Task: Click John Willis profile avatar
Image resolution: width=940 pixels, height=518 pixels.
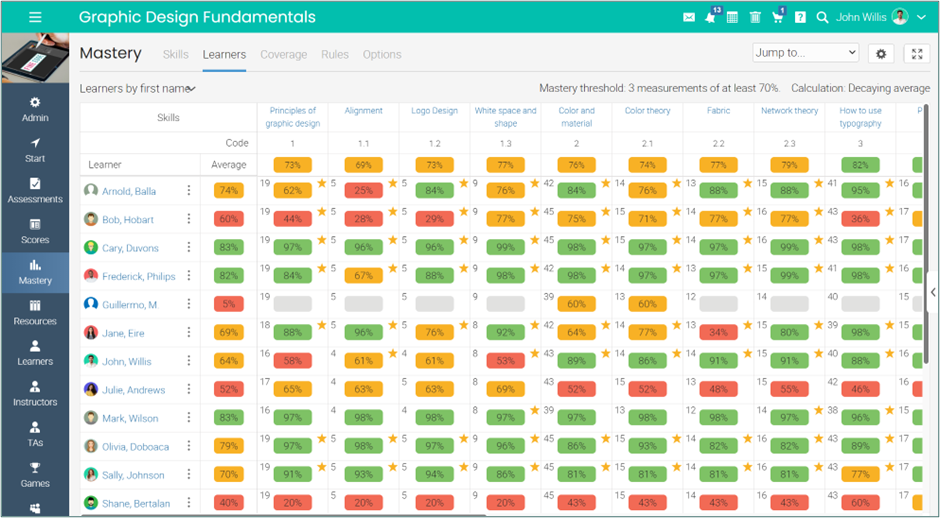Action: pos(900,17)
